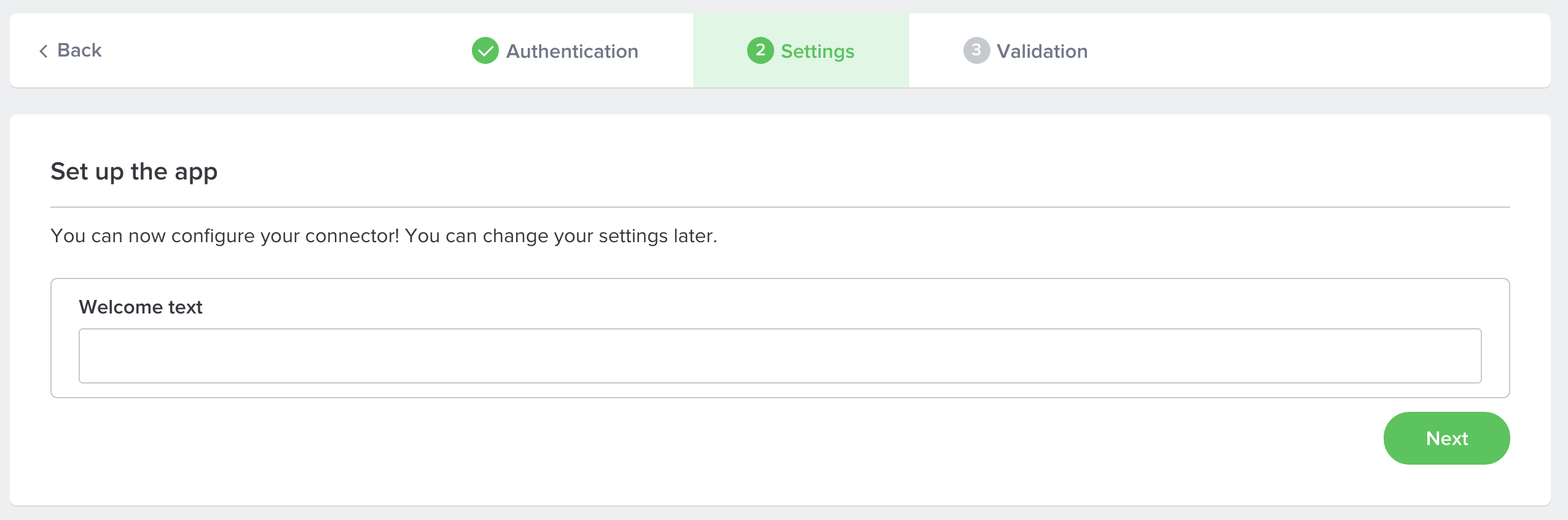
Task: Click empty space in the stepper header bar
Action: pos(1290,50)
